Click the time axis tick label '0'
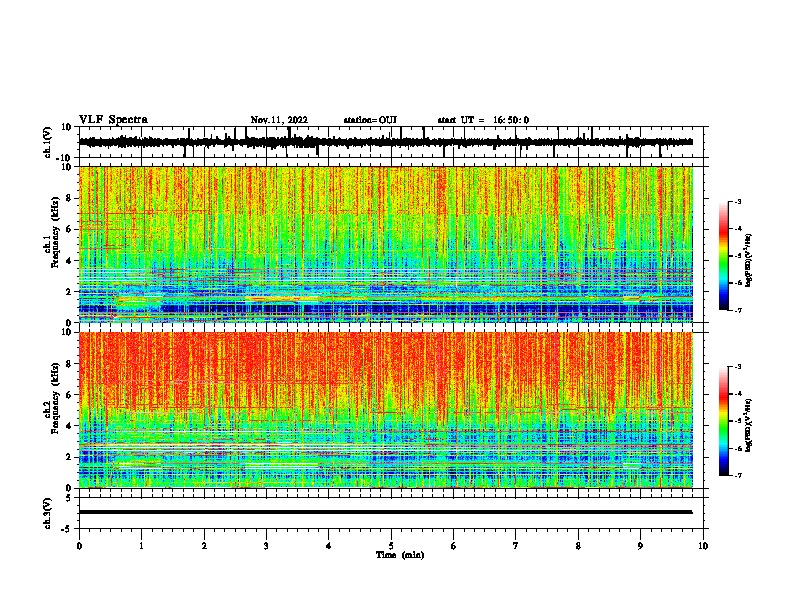The width and height of the screenshot is (792, 612). coord(79,546)
